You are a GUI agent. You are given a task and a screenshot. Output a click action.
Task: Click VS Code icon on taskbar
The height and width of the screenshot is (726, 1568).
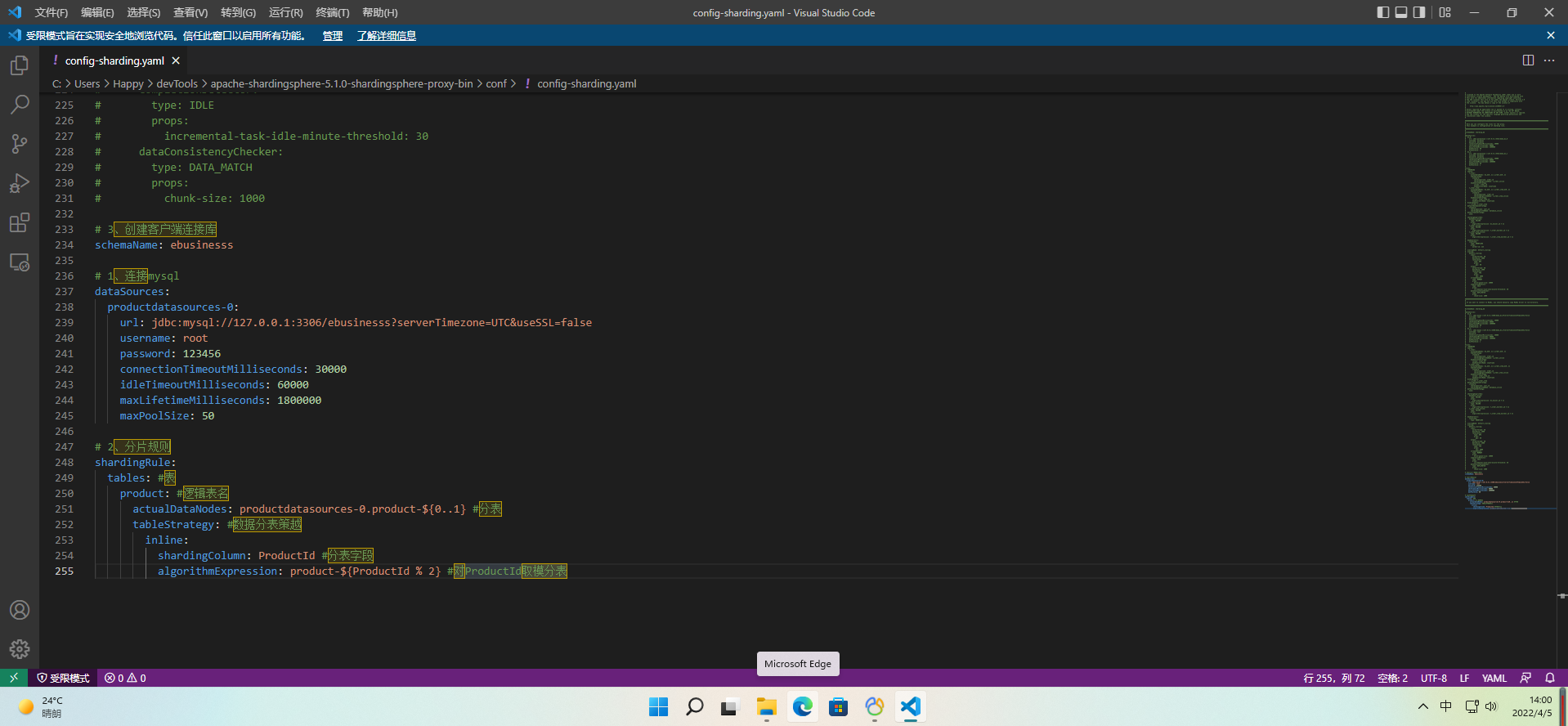tap(911, 707)
